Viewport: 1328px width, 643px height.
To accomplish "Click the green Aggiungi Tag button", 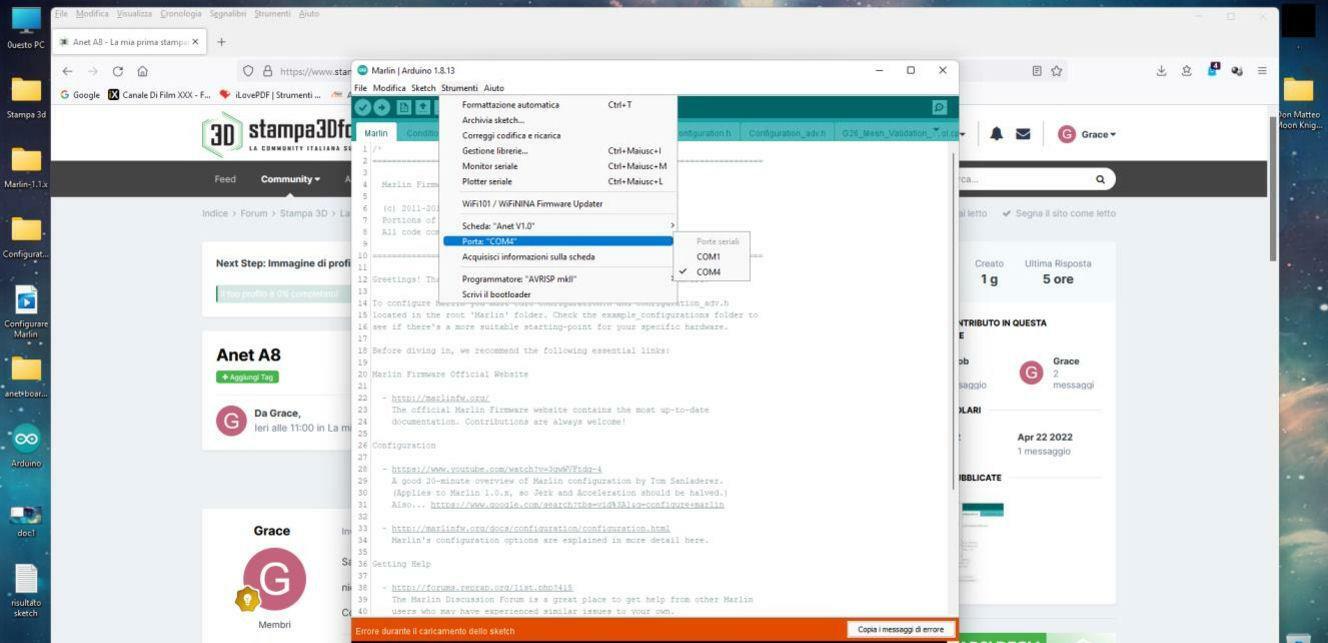I will click(247, 377).
